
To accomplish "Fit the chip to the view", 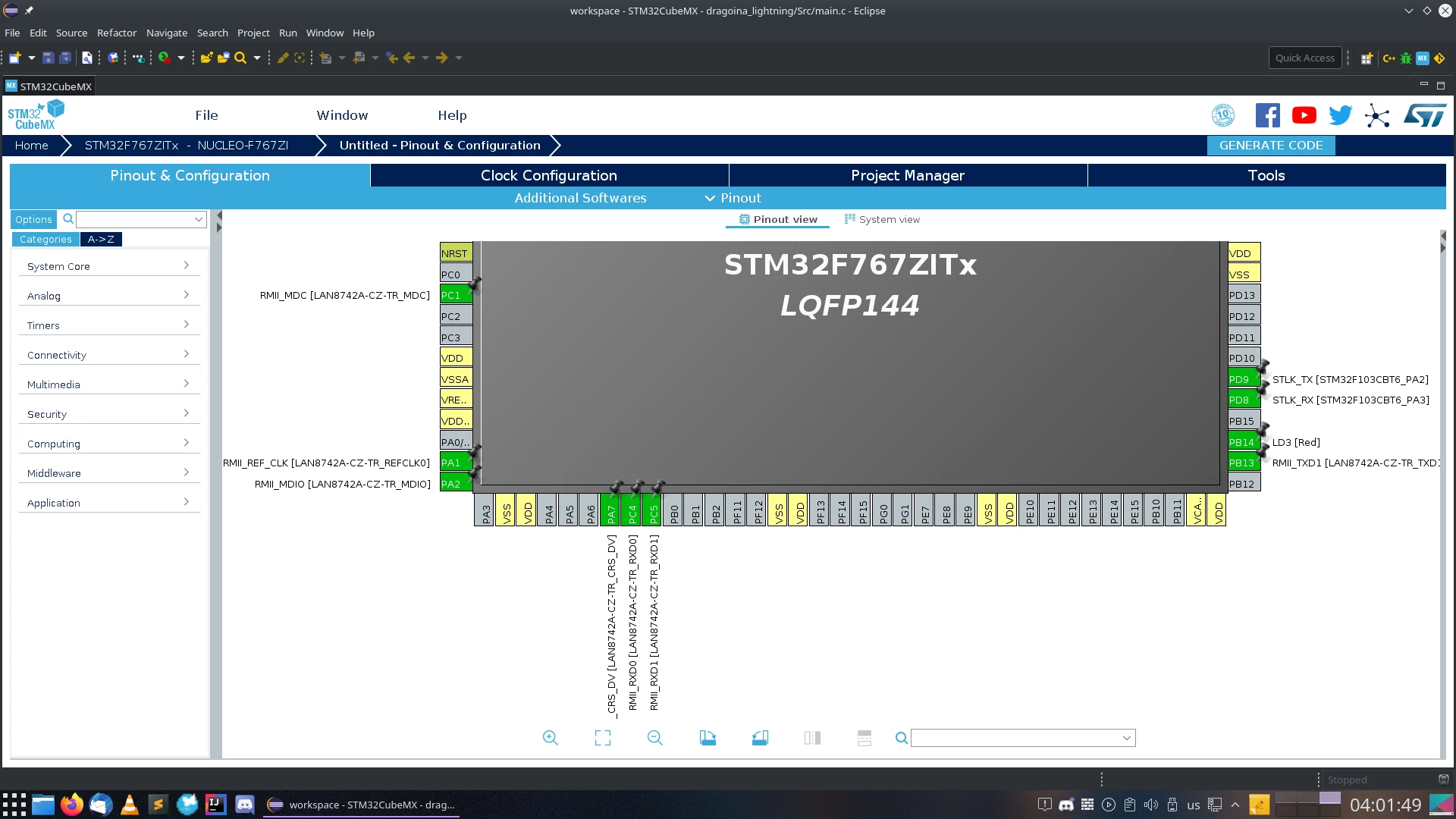I will click(603, 738).
